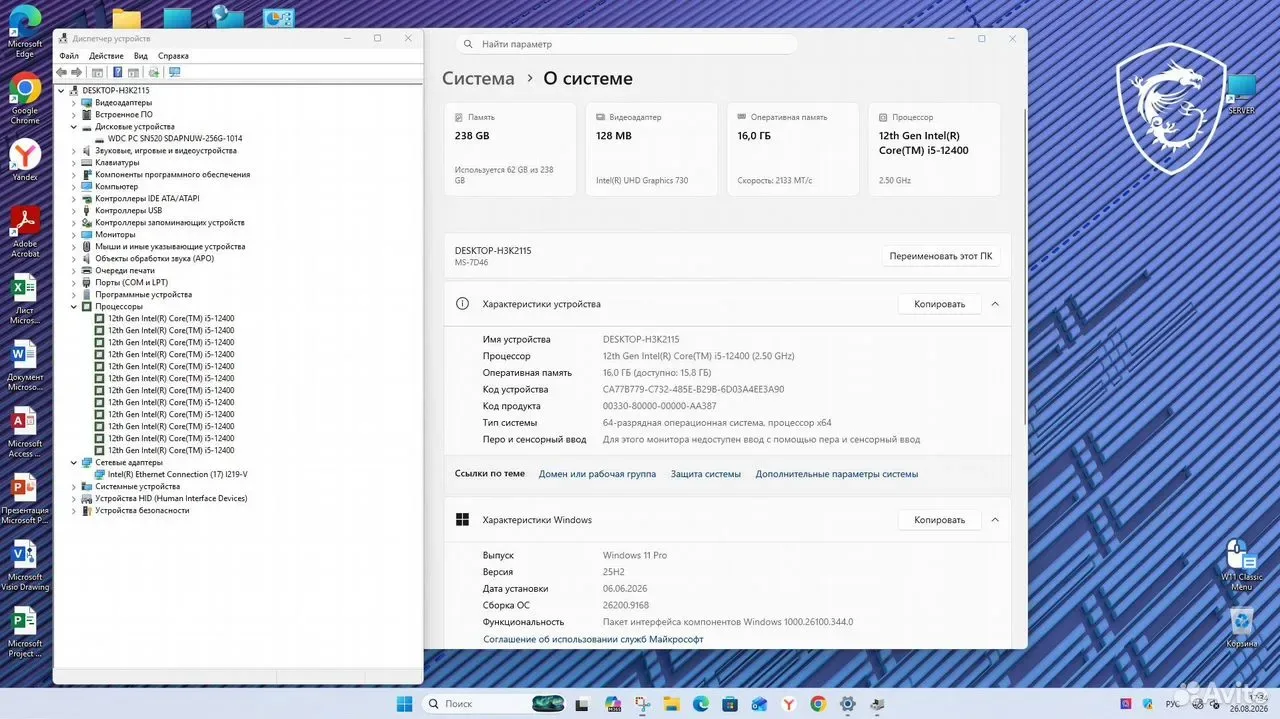Image resolution: width=1280 pixels, height=719 pixels.
Task: Select WDC PC SN520 SDAPNUW-256G-1014 disk
Action: tap(175, 138)
